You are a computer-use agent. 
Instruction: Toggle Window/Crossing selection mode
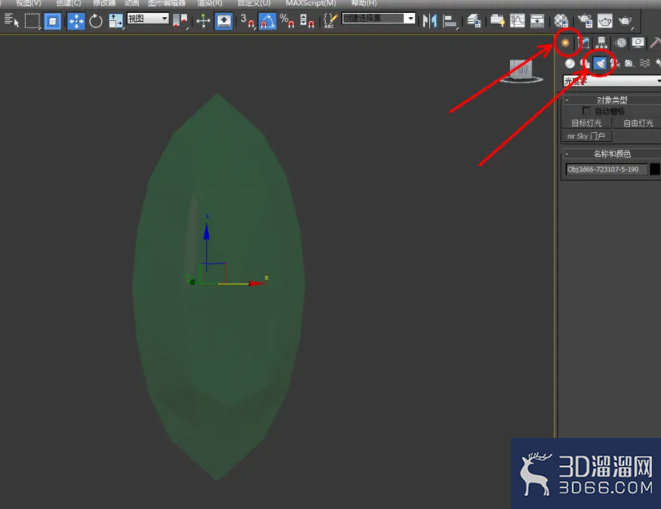pos(52,21)
